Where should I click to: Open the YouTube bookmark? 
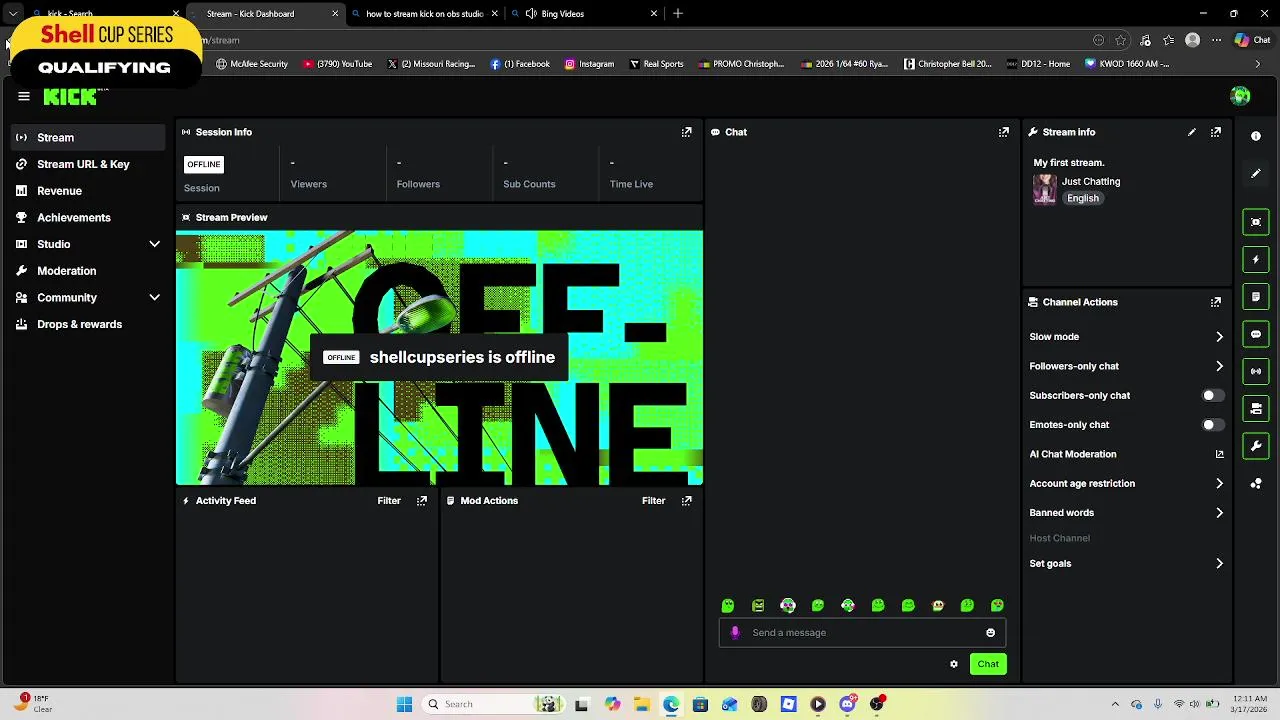[337, 64]
